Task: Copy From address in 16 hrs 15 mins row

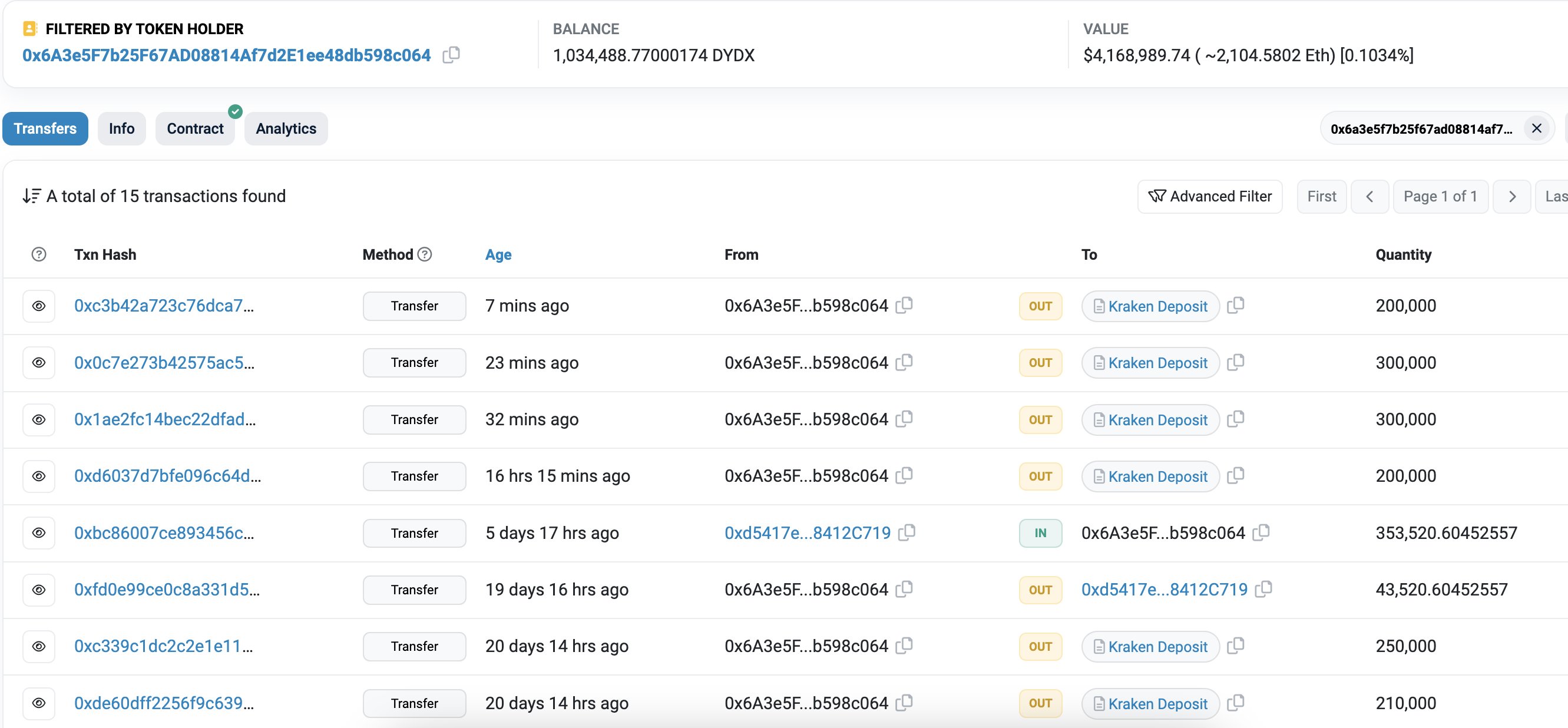Action: pos(905,475)
